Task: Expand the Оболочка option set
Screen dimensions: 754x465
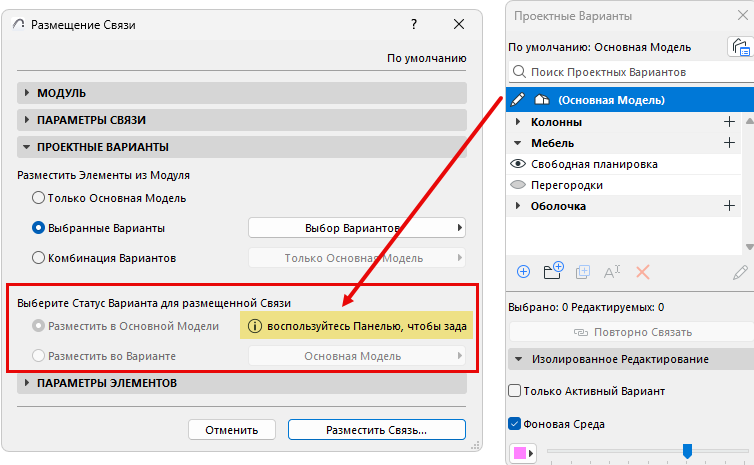Action: [x=518, y=206]
